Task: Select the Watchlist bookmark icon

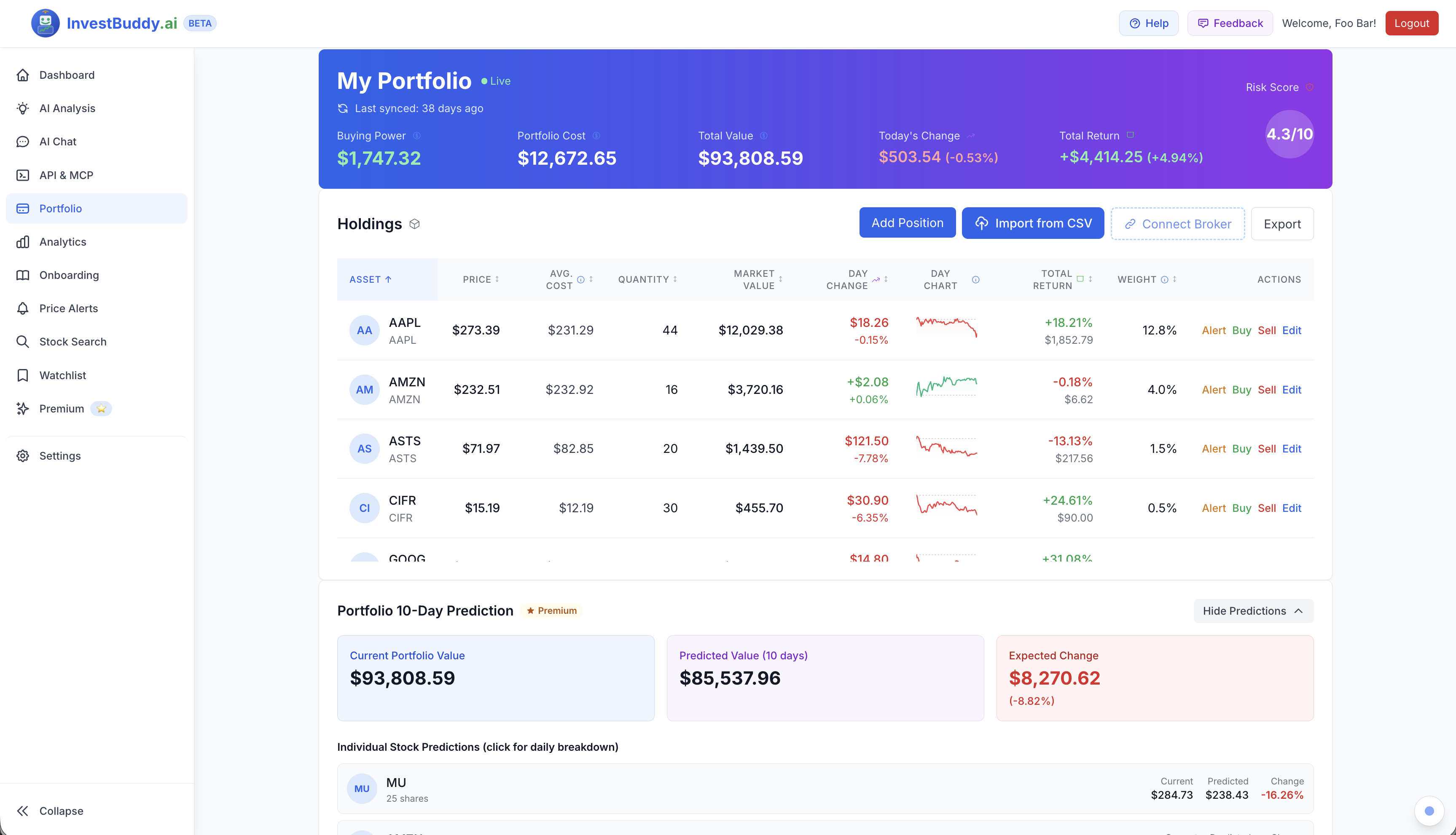Action: pos(22,375)
